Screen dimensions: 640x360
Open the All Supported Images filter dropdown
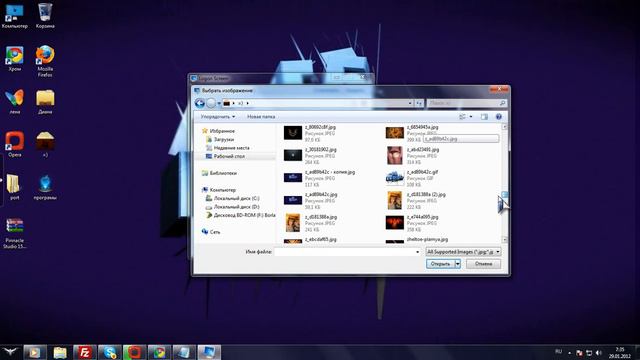(463, 252)
